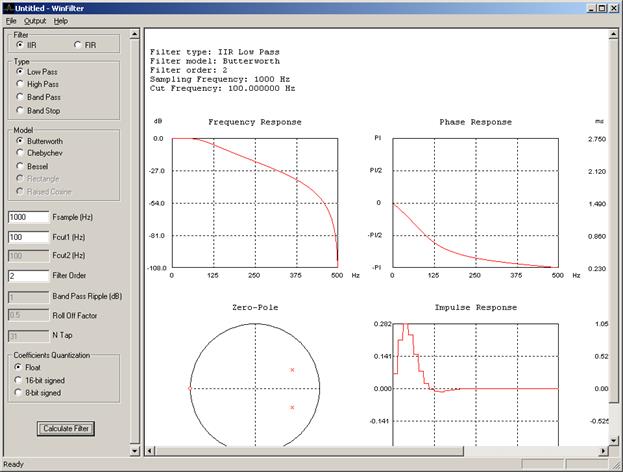623x472 pixels.
Task: Select Band Stop filter type
Action: 19,109
